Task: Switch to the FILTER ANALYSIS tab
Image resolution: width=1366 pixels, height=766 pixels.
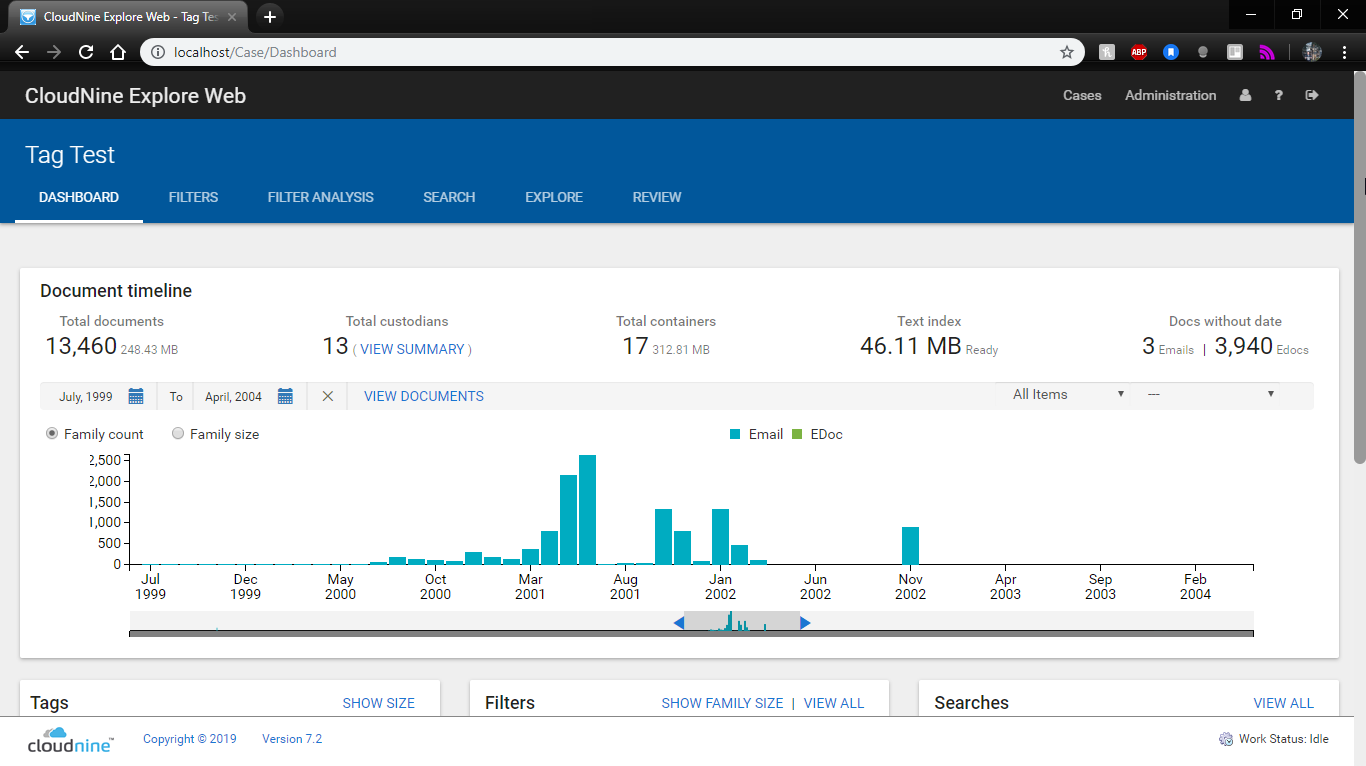Action: point(320,197)
